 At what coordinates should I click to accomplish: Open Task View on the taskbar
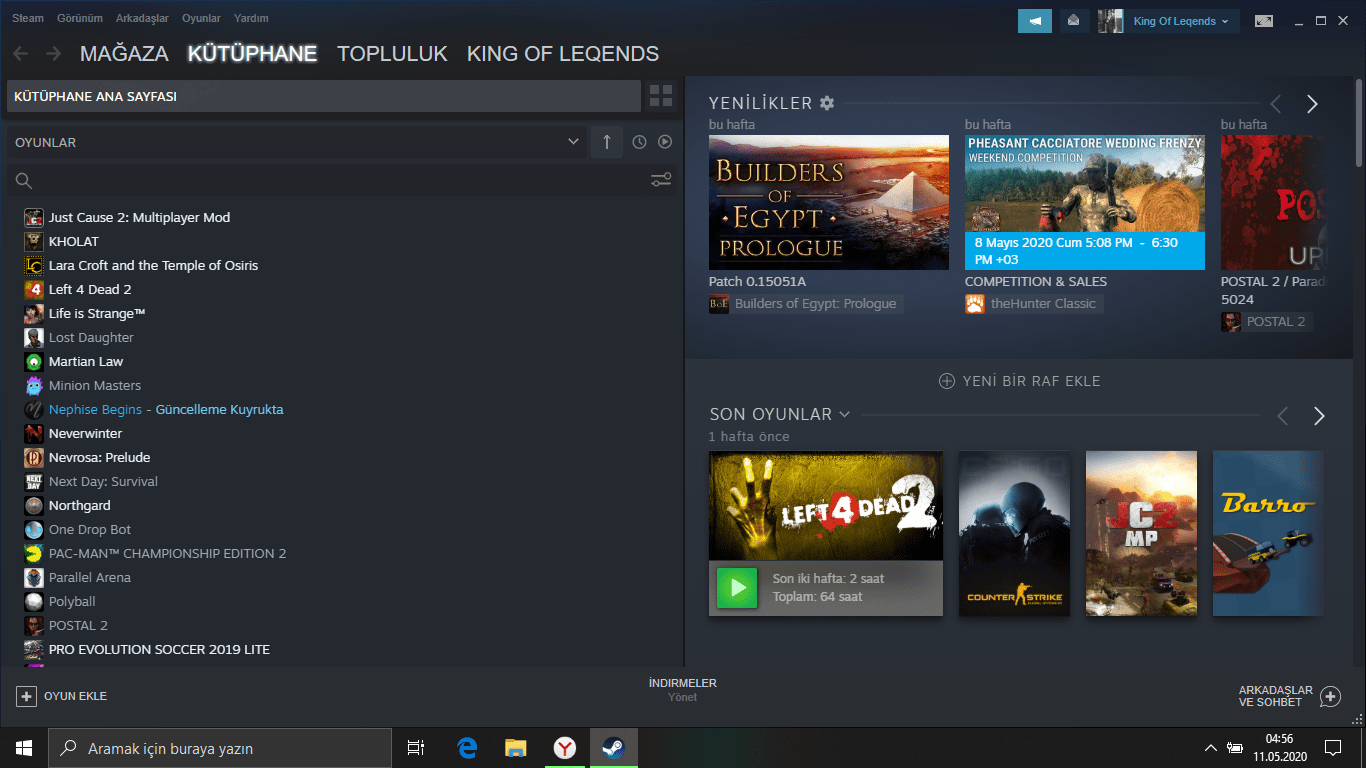pyautogui.click(x=416, y=748)
